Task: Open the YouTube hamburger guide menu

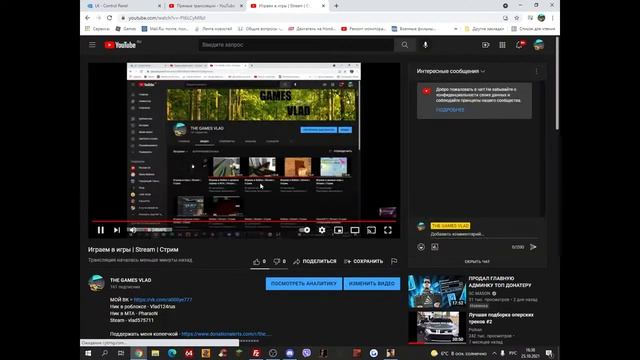Action: pos(92,45)
